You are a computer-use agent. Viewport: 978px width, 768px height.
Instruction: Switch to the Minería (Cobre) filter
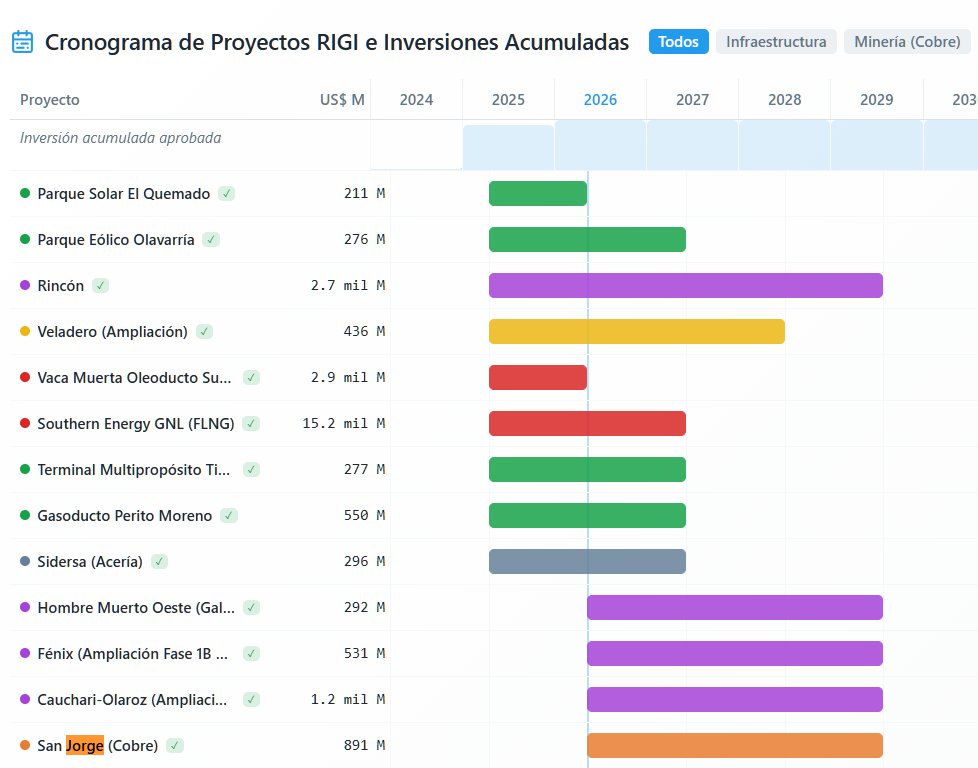coord(907,42)
